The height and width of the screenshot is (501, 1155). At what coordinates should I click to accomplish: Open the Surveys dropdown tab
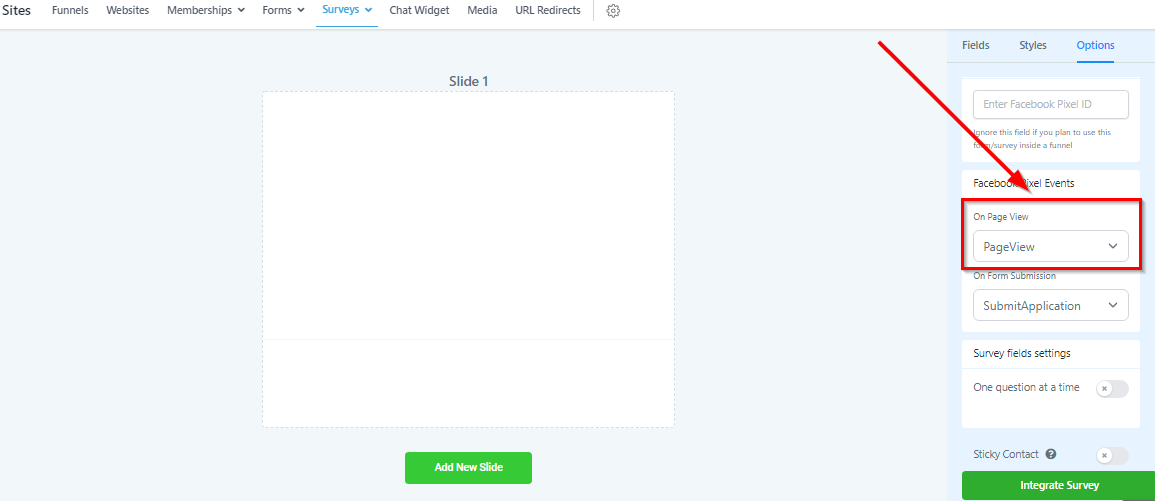[x=347, y=10]
